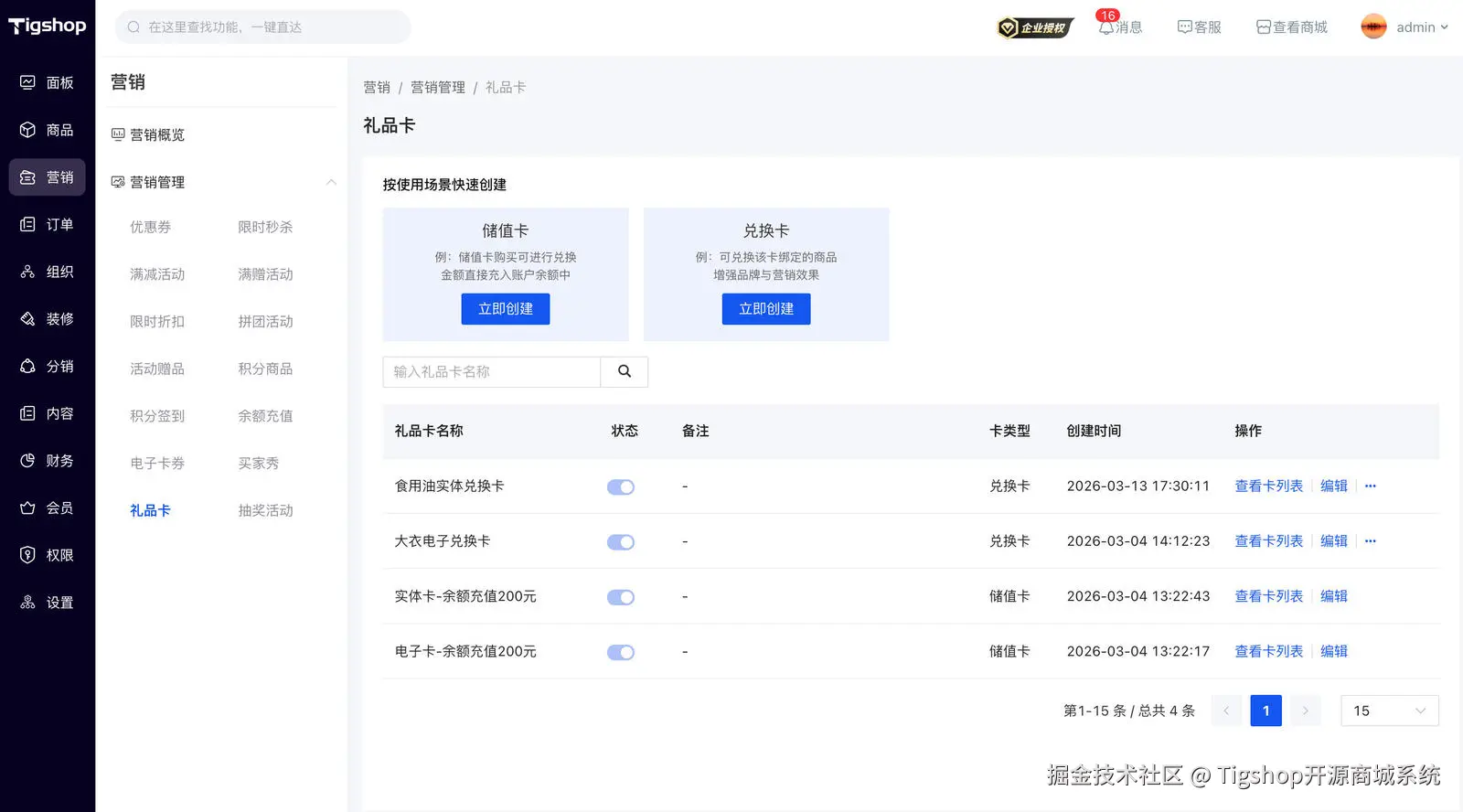Open 拼团活动 submenu item
1463x812 pixels.
click(265, 322)
